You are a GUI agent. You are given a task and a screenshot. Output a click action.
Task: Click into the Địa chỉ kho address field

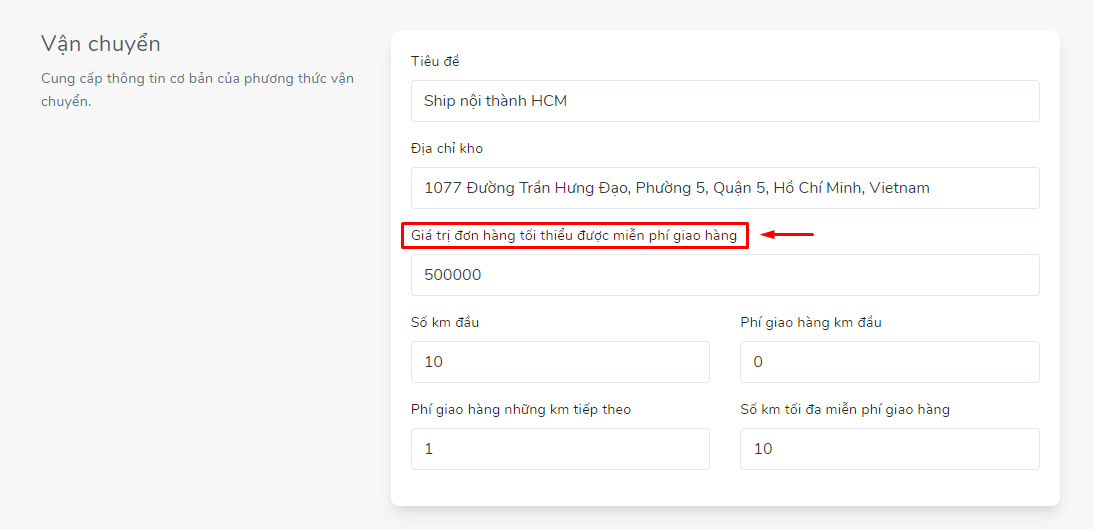click(x=725, y=188)
